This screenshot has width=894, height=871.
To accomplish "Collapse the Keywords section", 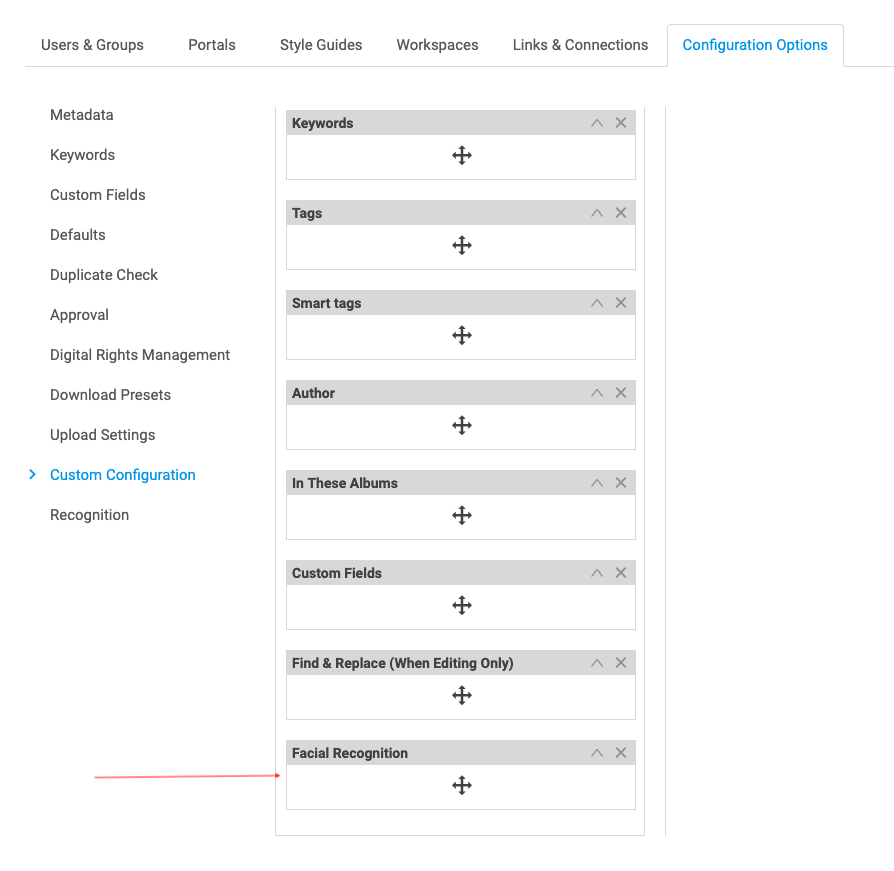I will [596, 122].
